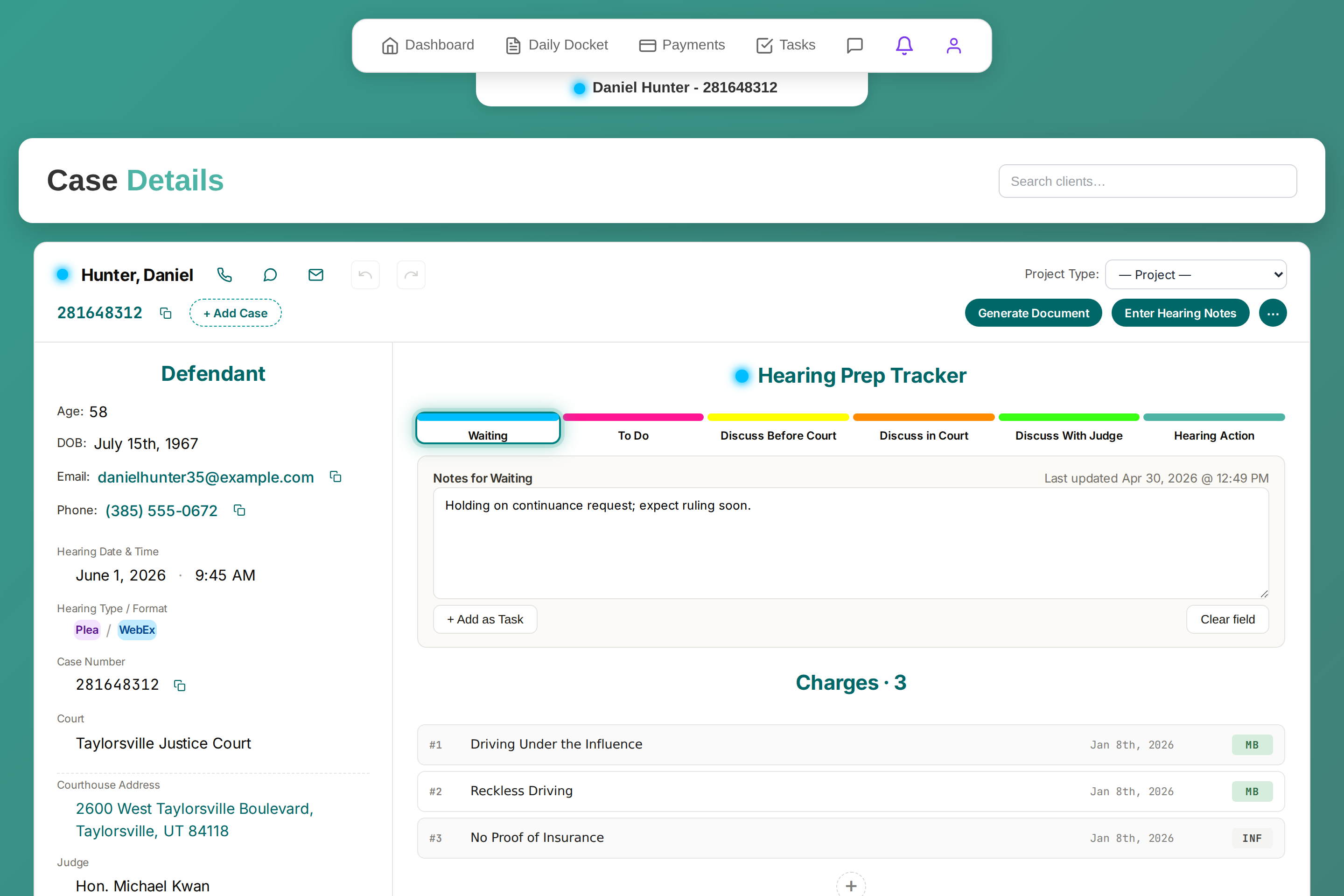Click the blue dot next to Hearing Prep Tracker
1344x896 pixels.
point(742,376)
